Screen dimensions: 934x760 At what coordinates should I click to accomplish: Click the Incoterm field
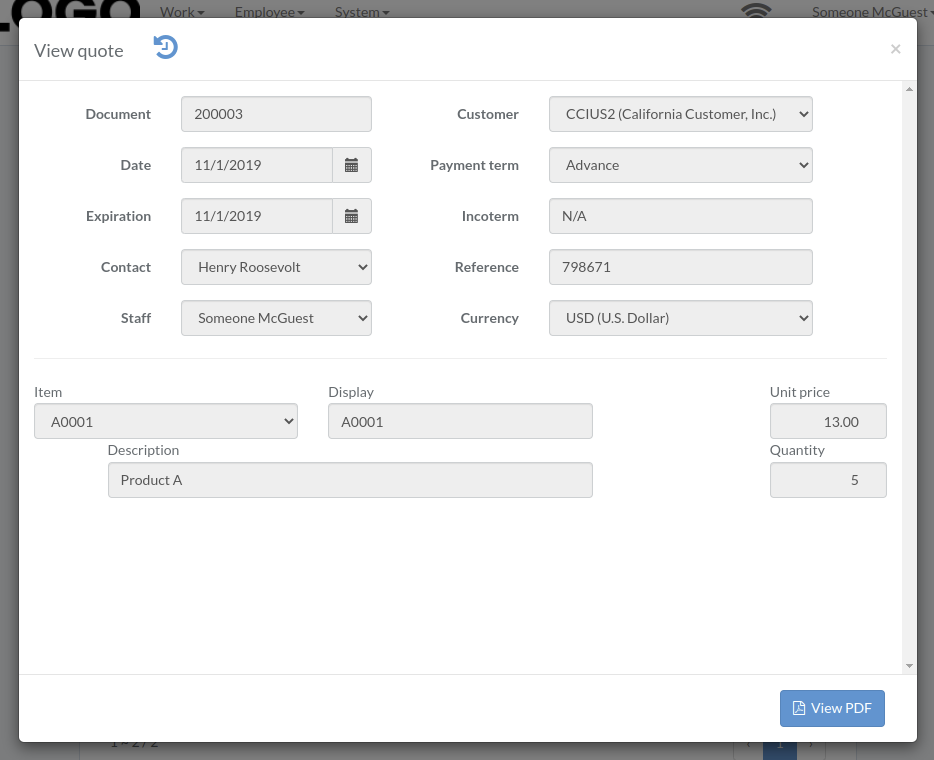680,216
